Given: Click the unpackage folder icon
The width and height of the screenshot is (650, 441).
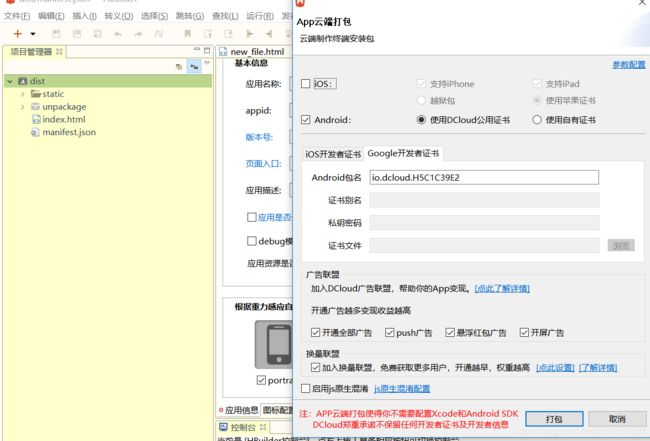Looking at the screenshot, I should pos(36,107).
